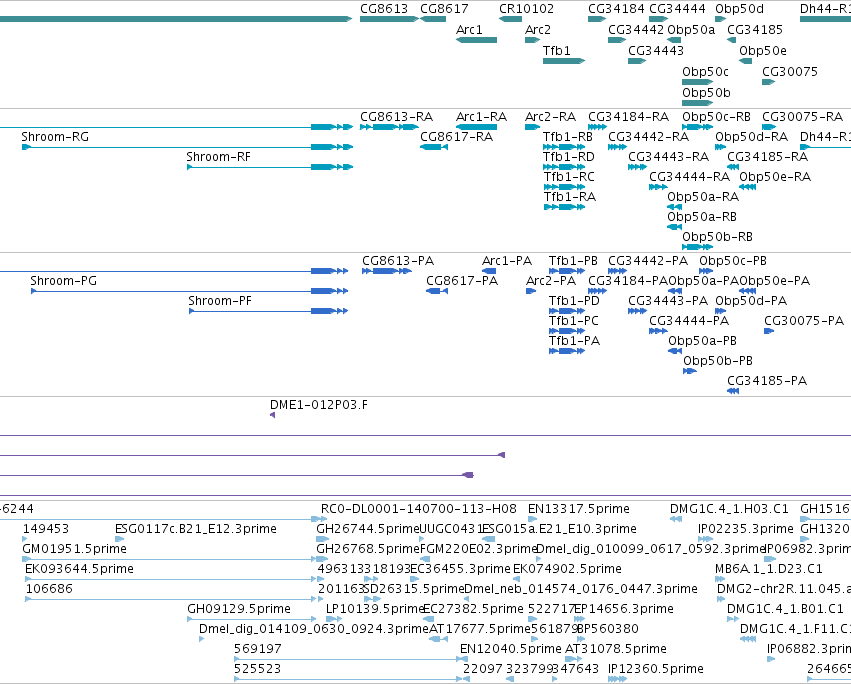Select the Shroom-RG transcript label
The width and height of the screenshot is (851, 684).
[55, 137]
